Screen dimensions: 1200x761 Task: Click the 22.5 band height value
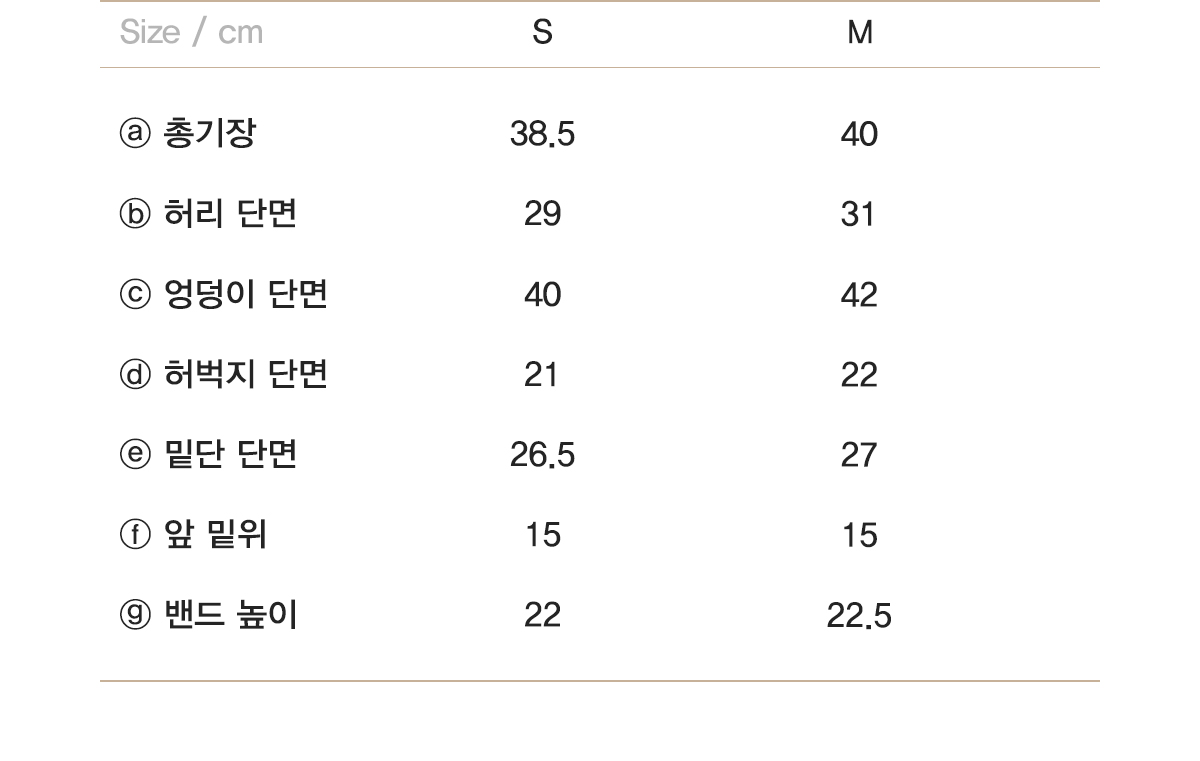pyautogui.click(x=858, y=616)
